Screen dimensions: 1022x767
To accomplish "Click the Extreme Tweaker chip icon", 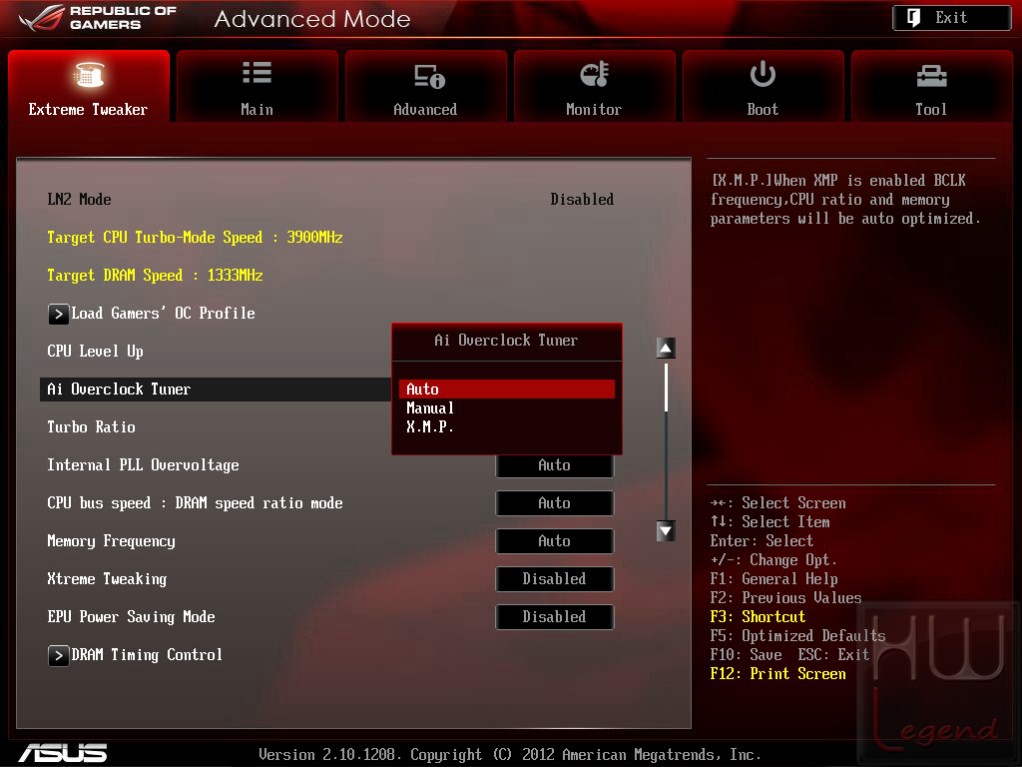I will tap(88, 74).
